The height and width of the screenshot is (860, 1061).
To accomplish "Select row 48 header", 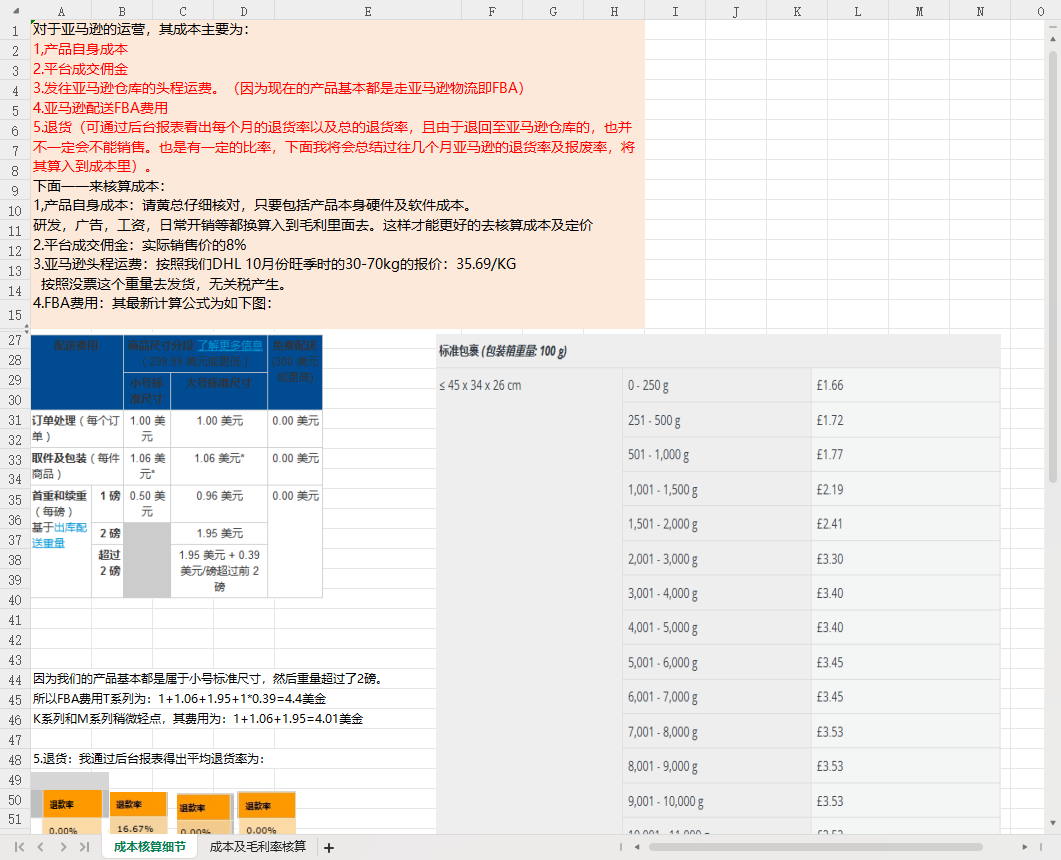I will point(15,760).
